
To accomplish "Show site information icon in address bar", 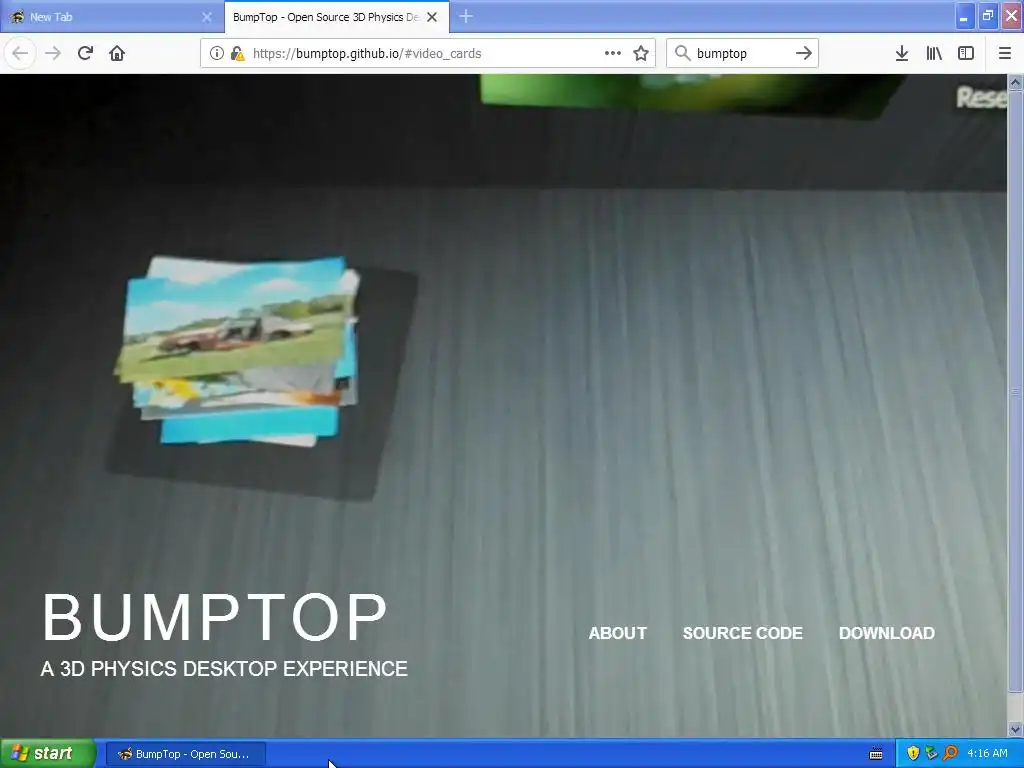I will pyautogui.click(x=216, y=54).
